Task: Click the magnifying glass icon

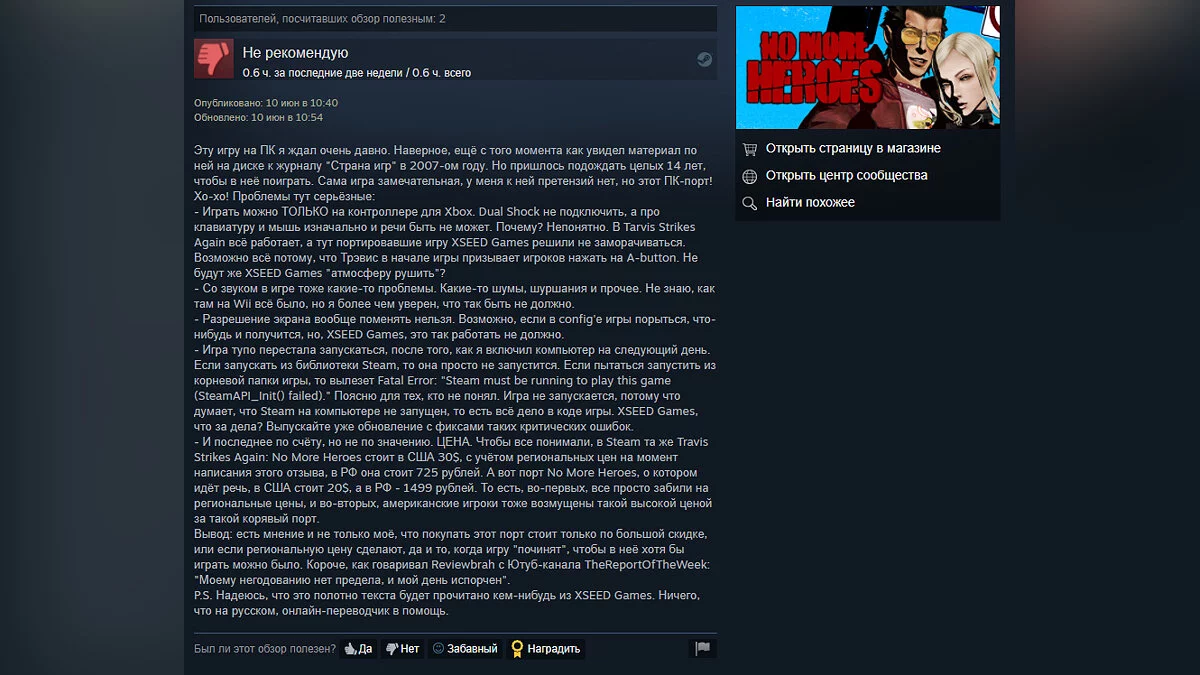Action: pos(750,203)
